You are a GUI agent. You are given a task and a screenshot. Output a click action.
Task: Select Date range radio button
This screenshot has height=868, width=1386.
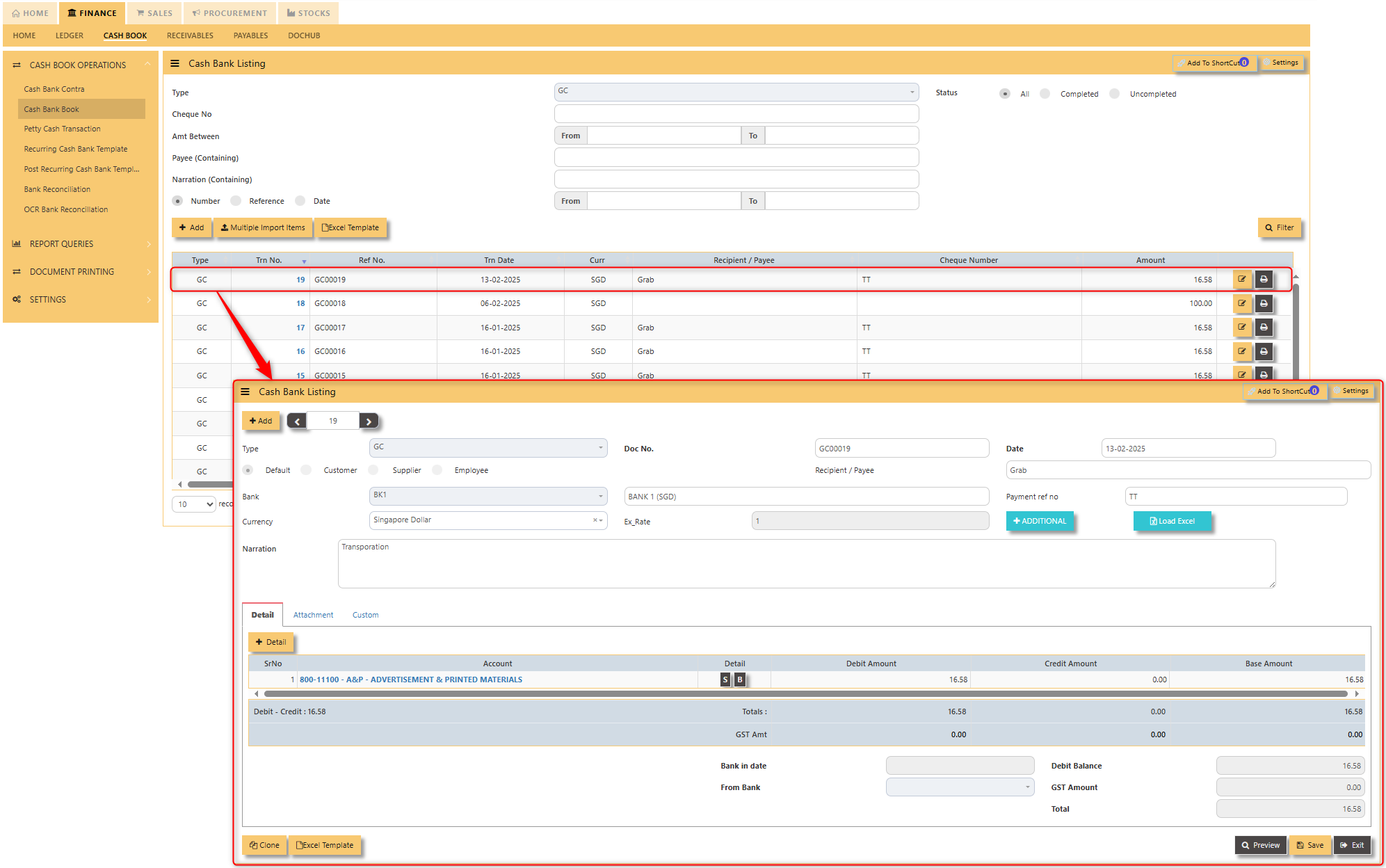[300, 201]
